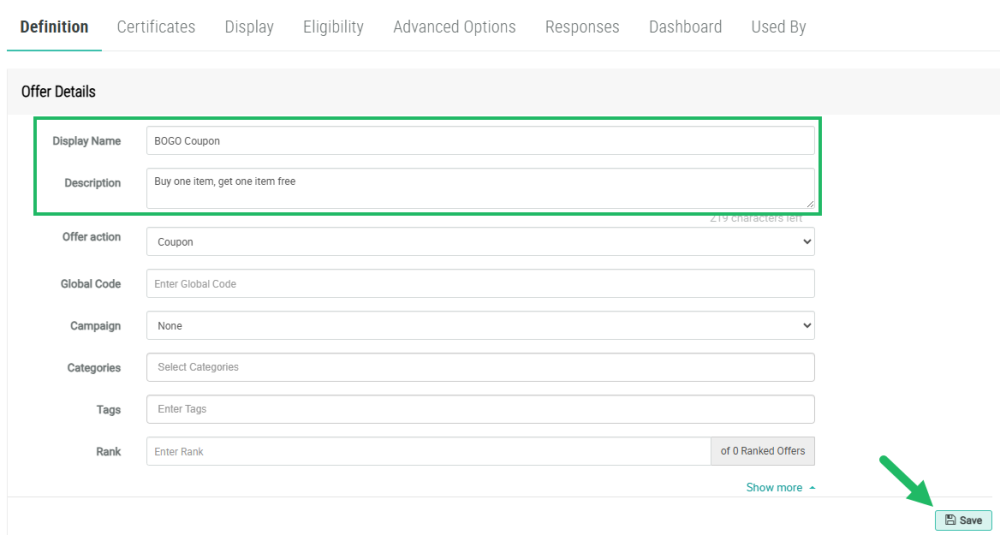Viewport: 1000px width, 535px height.
Task: Open the Offer action dropdown
Action: [x=480, y=242]
